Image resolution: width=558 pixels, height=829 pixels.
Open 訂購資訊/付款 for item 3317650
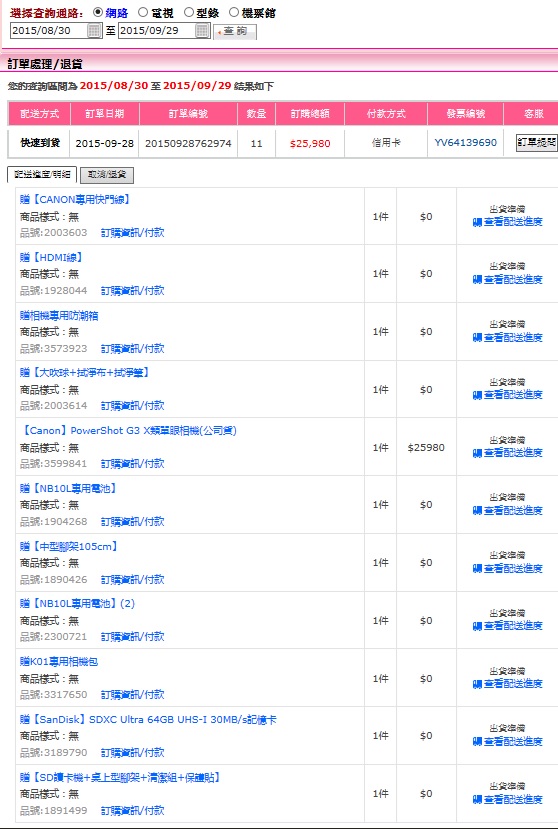132,694
